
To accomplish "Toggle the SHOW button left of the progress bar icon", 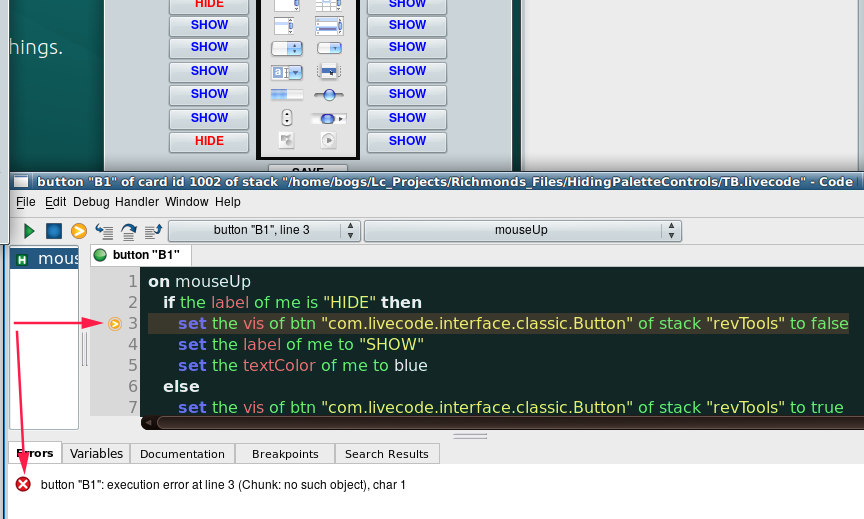I will click(209, 94).
